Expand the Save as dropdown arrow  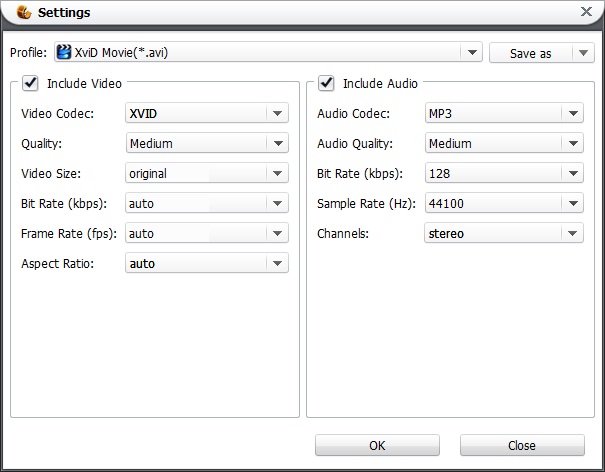coord(583,53)
